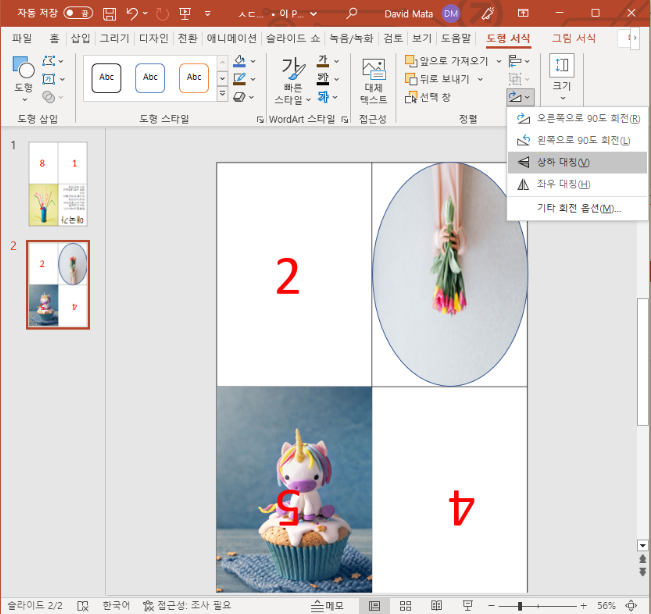
Task: Click the Text Outline icon
Action: [x=323, y=79]
